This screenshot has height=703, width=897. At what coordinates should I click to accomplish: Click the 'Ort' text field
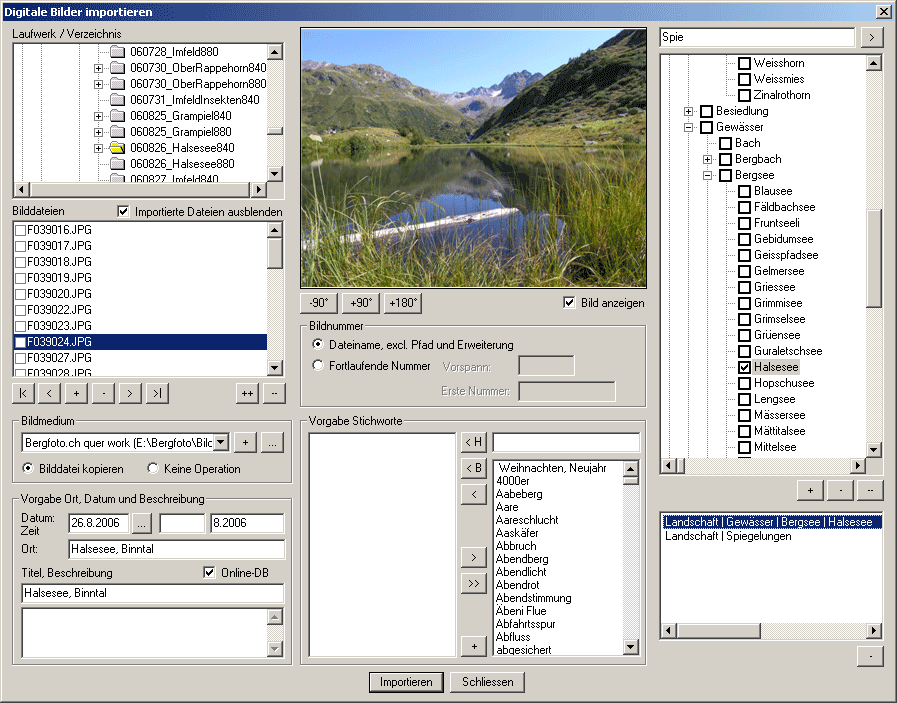[x=176, y=549]
